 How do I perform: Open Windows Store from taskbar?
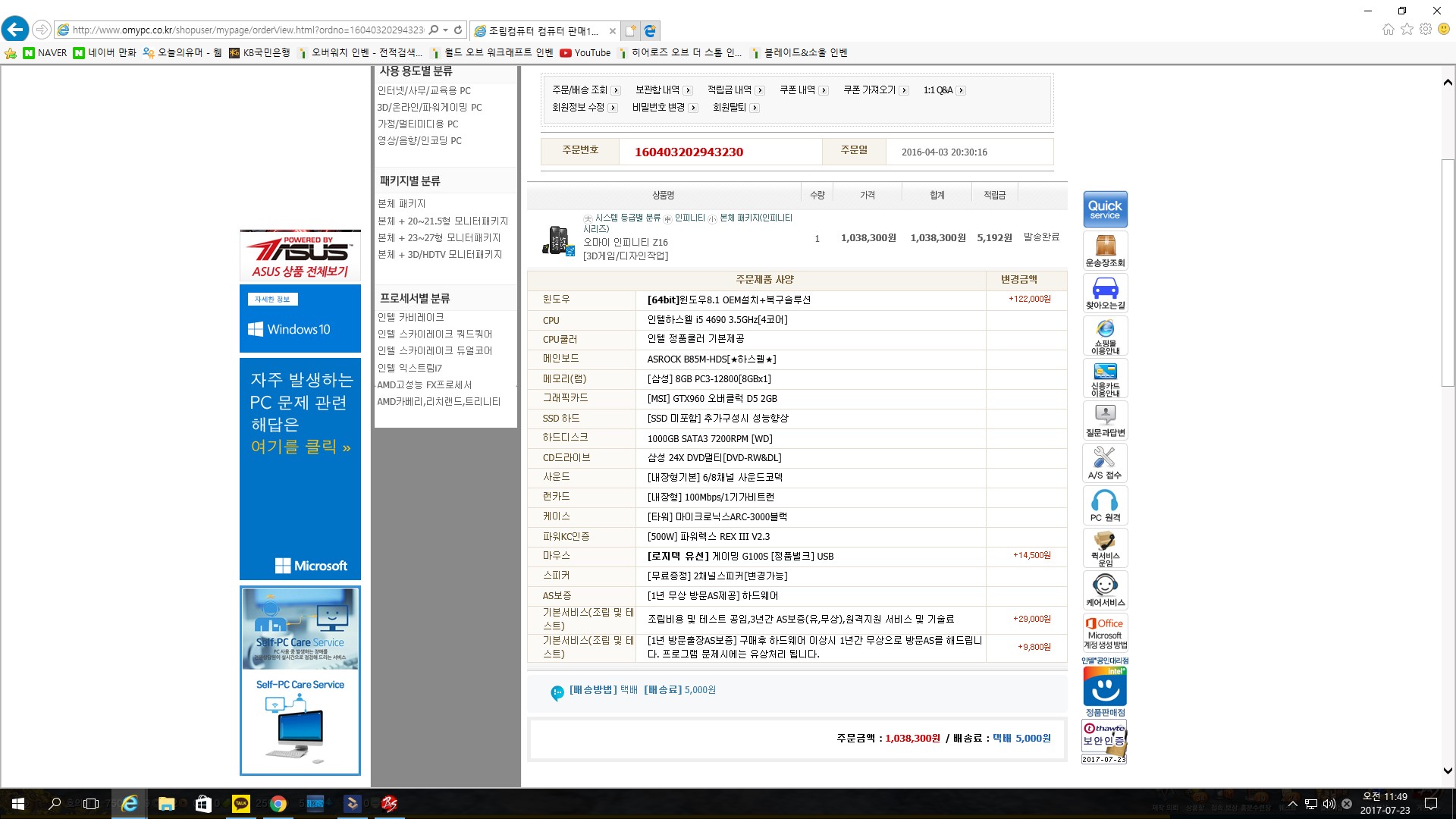[x=203, y=804]
